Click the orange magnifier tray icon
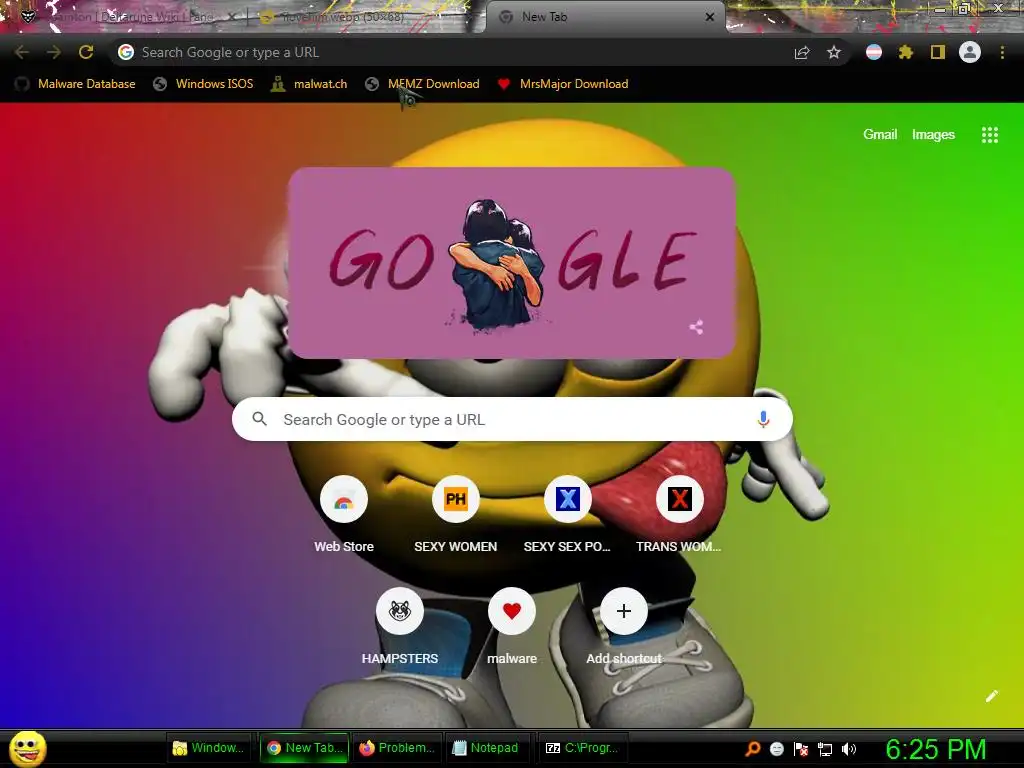This screenshot has width=1024, height=768. pyautogui.click(x=752, y=748)
